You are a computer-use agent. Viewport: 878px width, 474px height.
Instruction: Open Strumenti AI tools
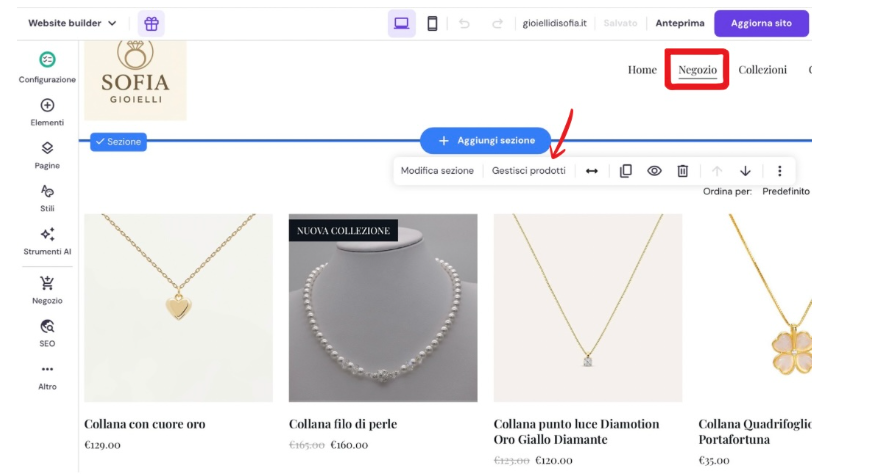(47, 241)
